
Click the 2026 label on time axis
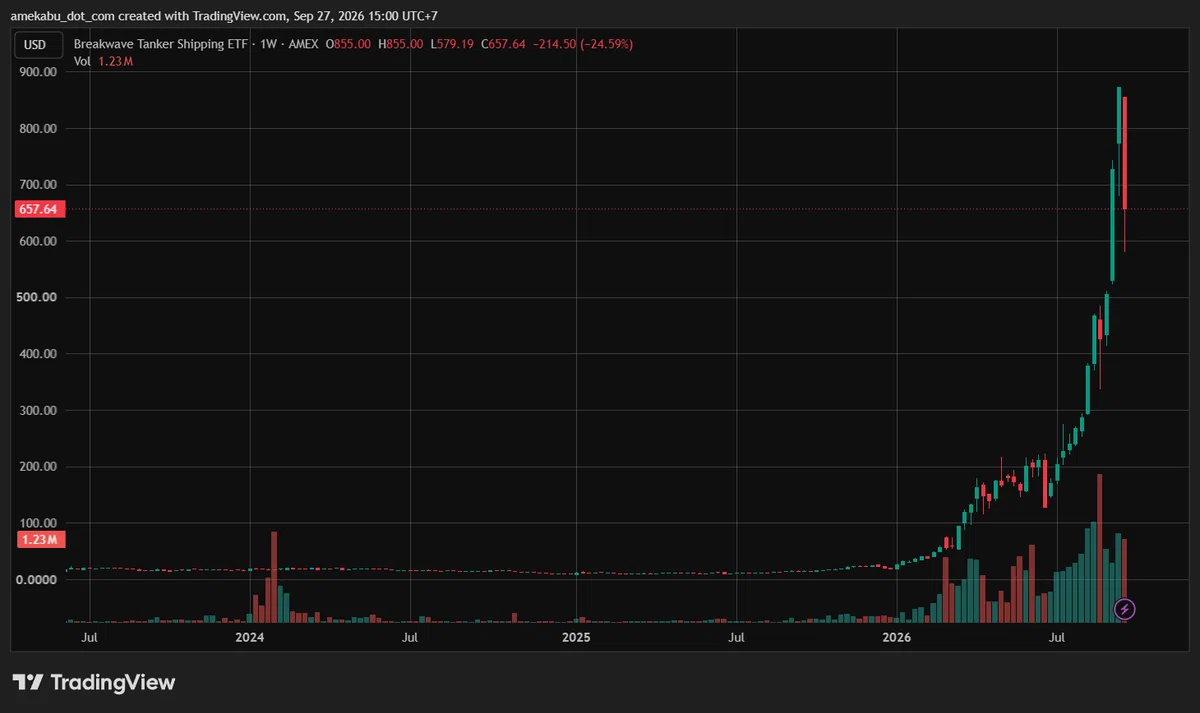(x=898, y=636)
